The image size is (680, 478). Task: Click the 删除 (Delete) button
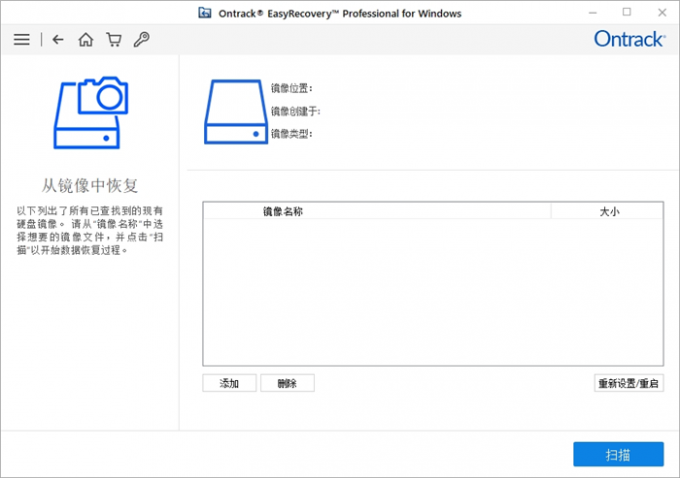point(287,383)
